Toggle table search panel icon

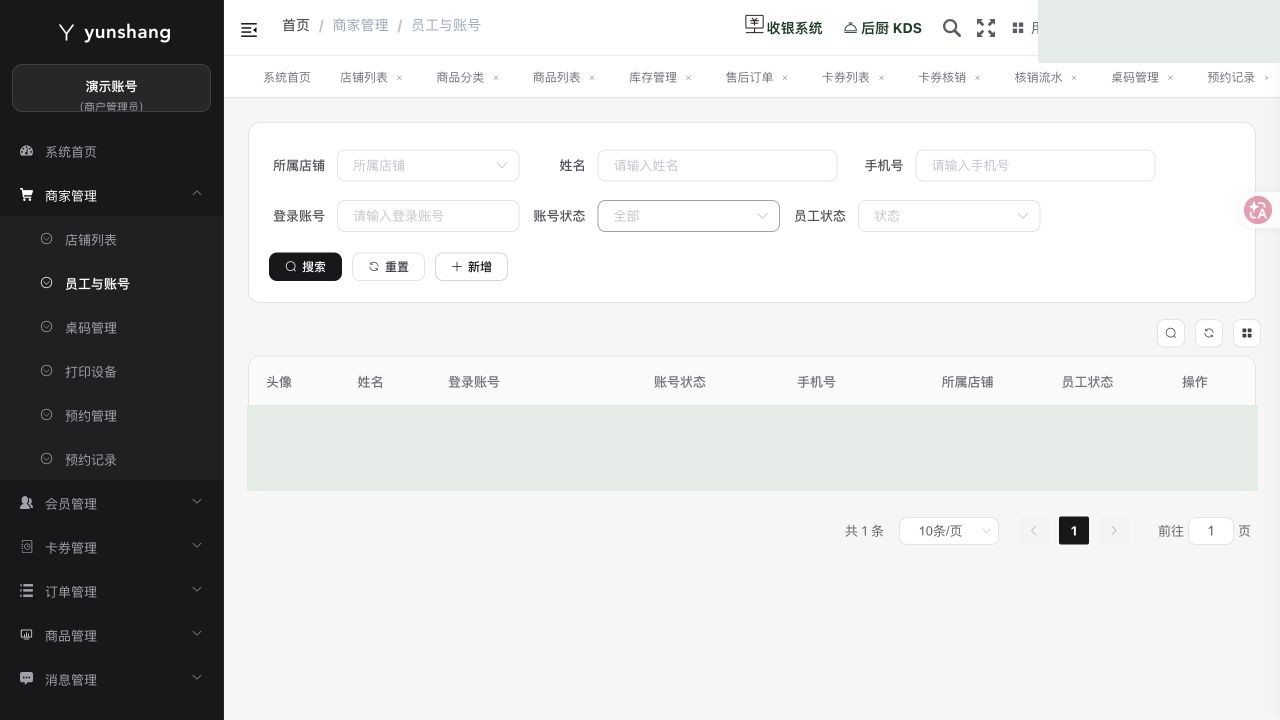tap(1171, 333)
